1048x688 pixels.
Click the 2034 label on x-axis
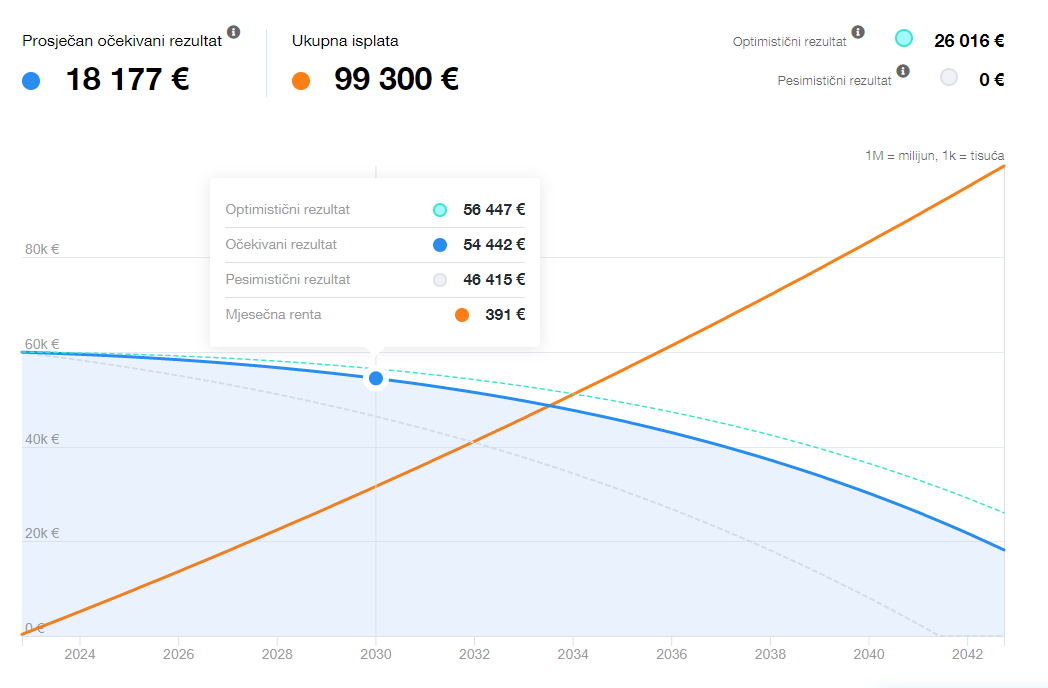tap(573, 655)
